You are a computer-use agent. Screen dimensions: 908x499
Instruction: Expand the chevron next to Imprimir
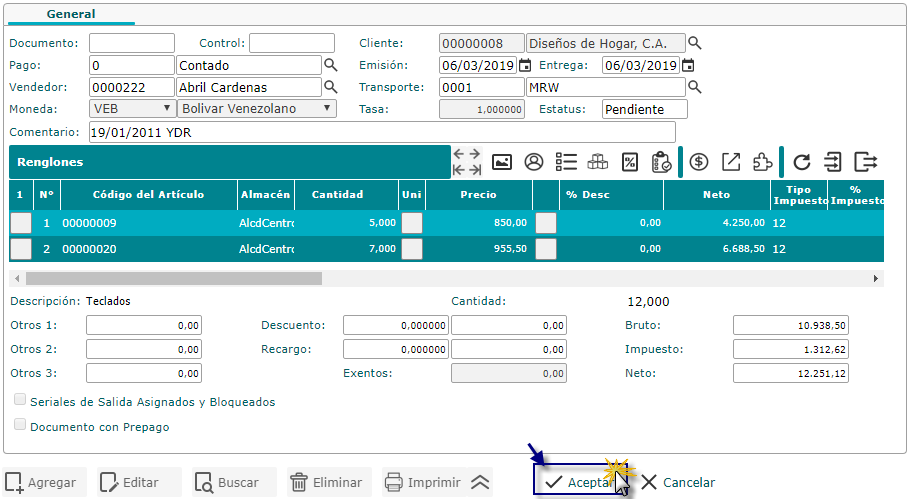[480, 483]
